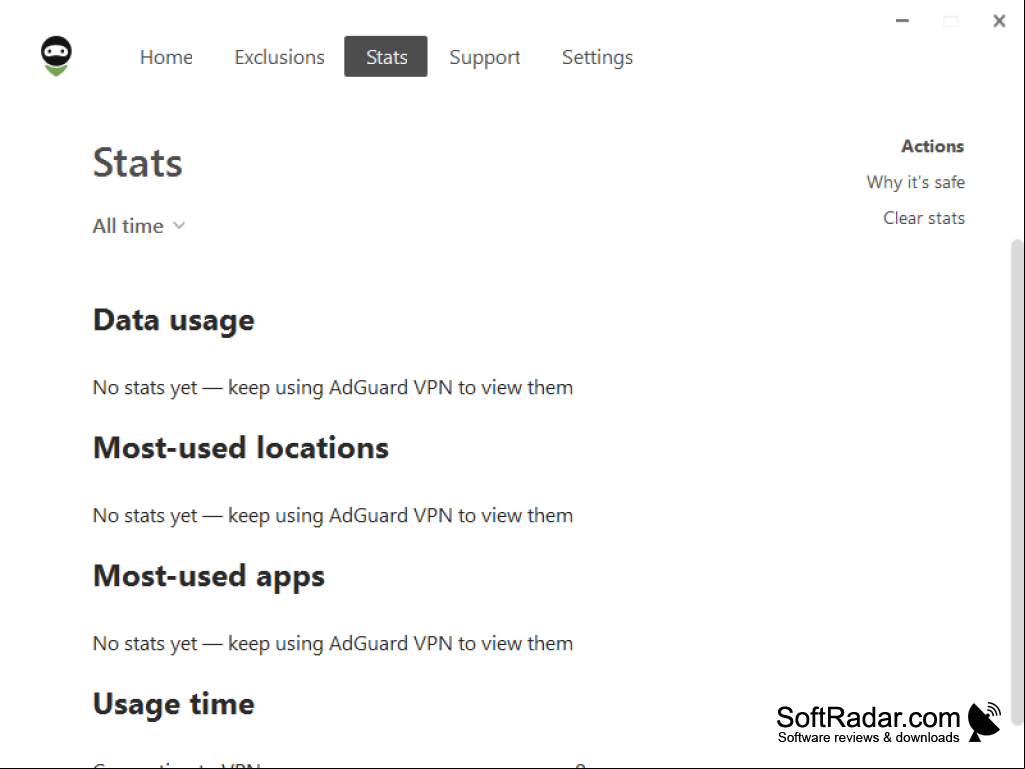Open the Settings tab

point(597,57)
